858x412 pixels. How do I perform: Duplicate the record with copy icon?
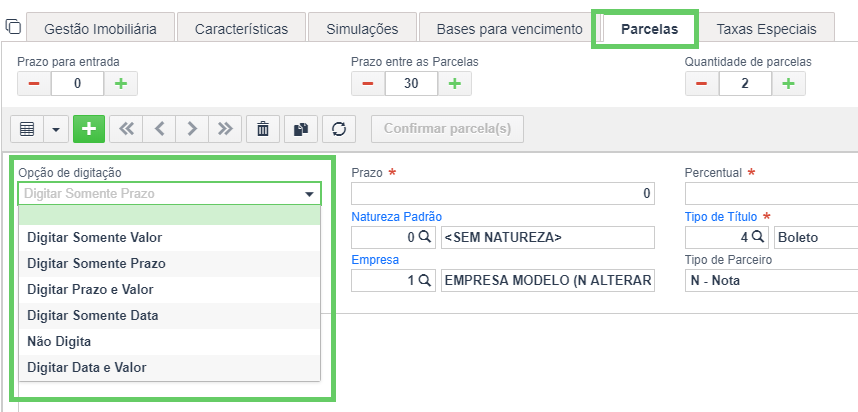tap(301, 129)
